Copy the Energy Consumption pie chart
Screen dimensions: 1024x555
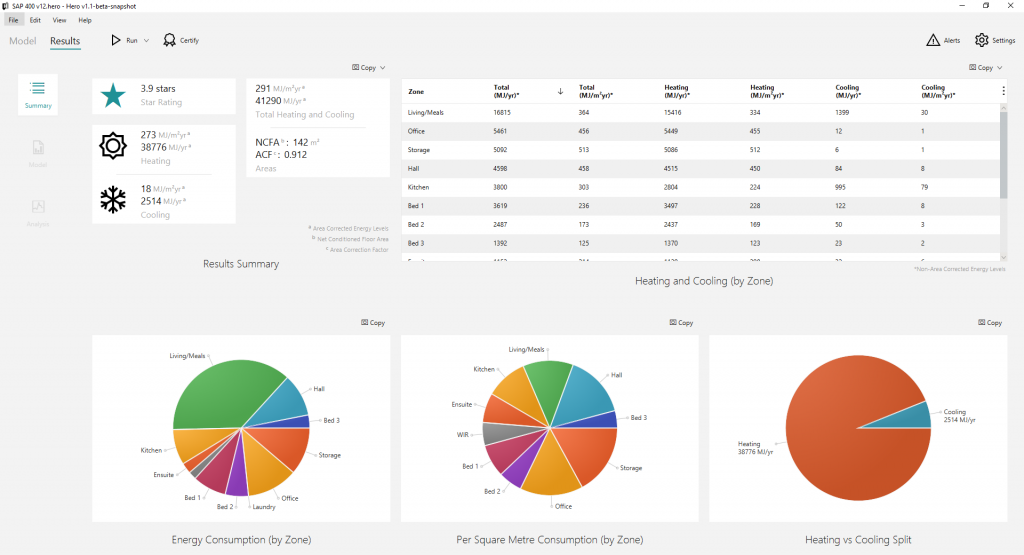click(373, 323)
